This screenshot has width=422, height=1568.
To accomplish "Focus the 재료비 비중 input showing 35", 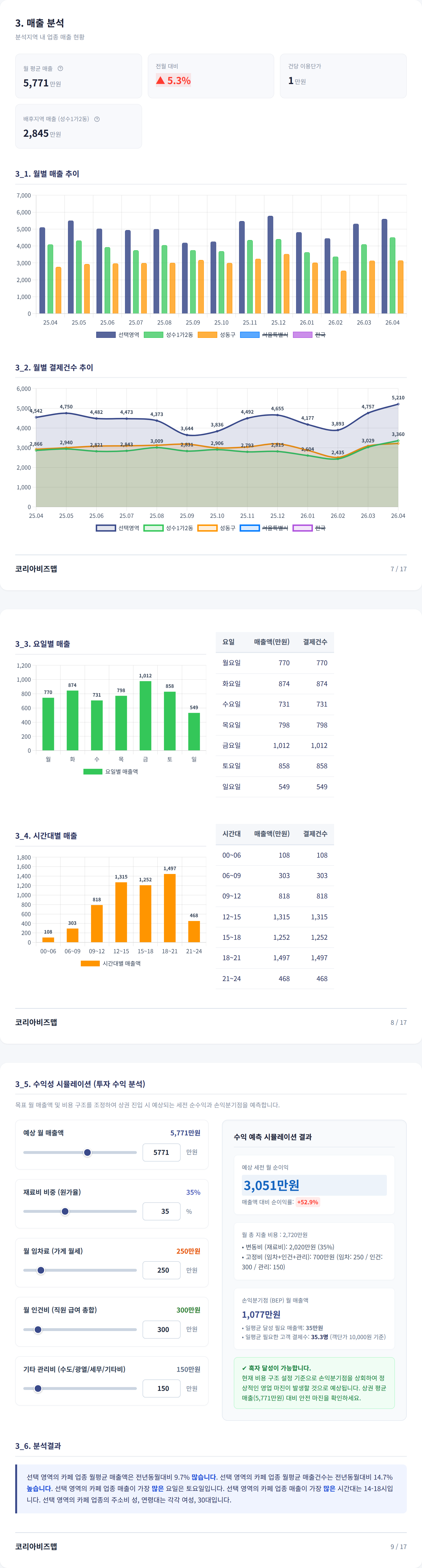I will pyautogui.click(x=161, y=1211).
